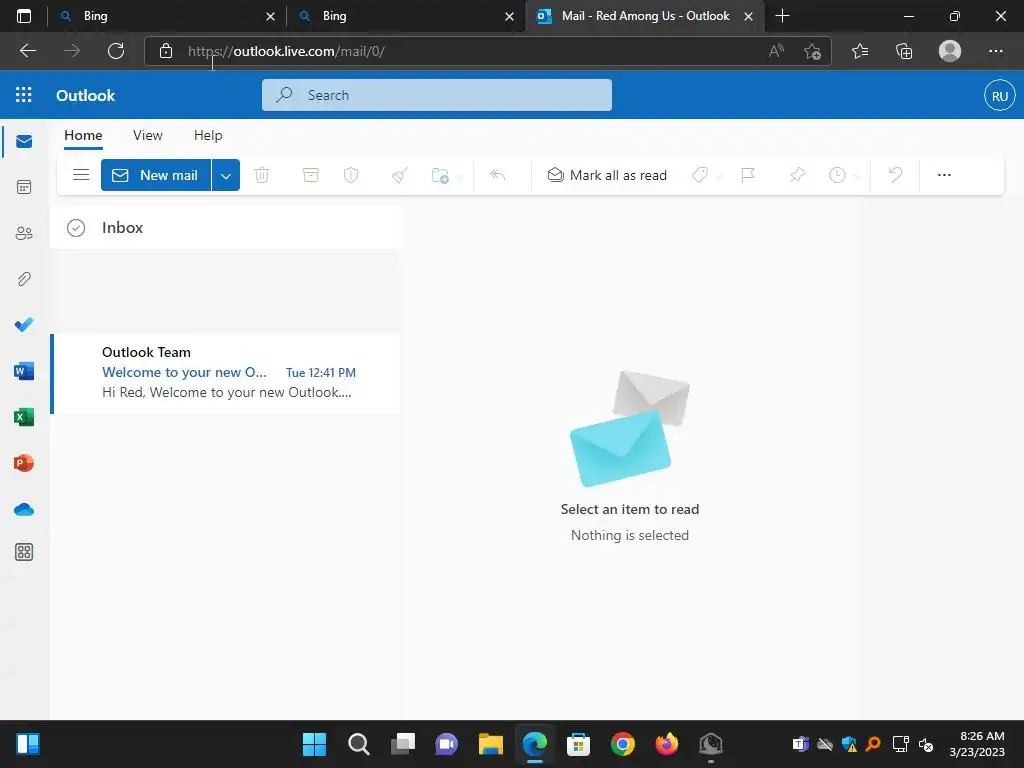1024x768 pixels.
Task: Open To Do checkmark app in sidebar
Action: coord(24,325)
